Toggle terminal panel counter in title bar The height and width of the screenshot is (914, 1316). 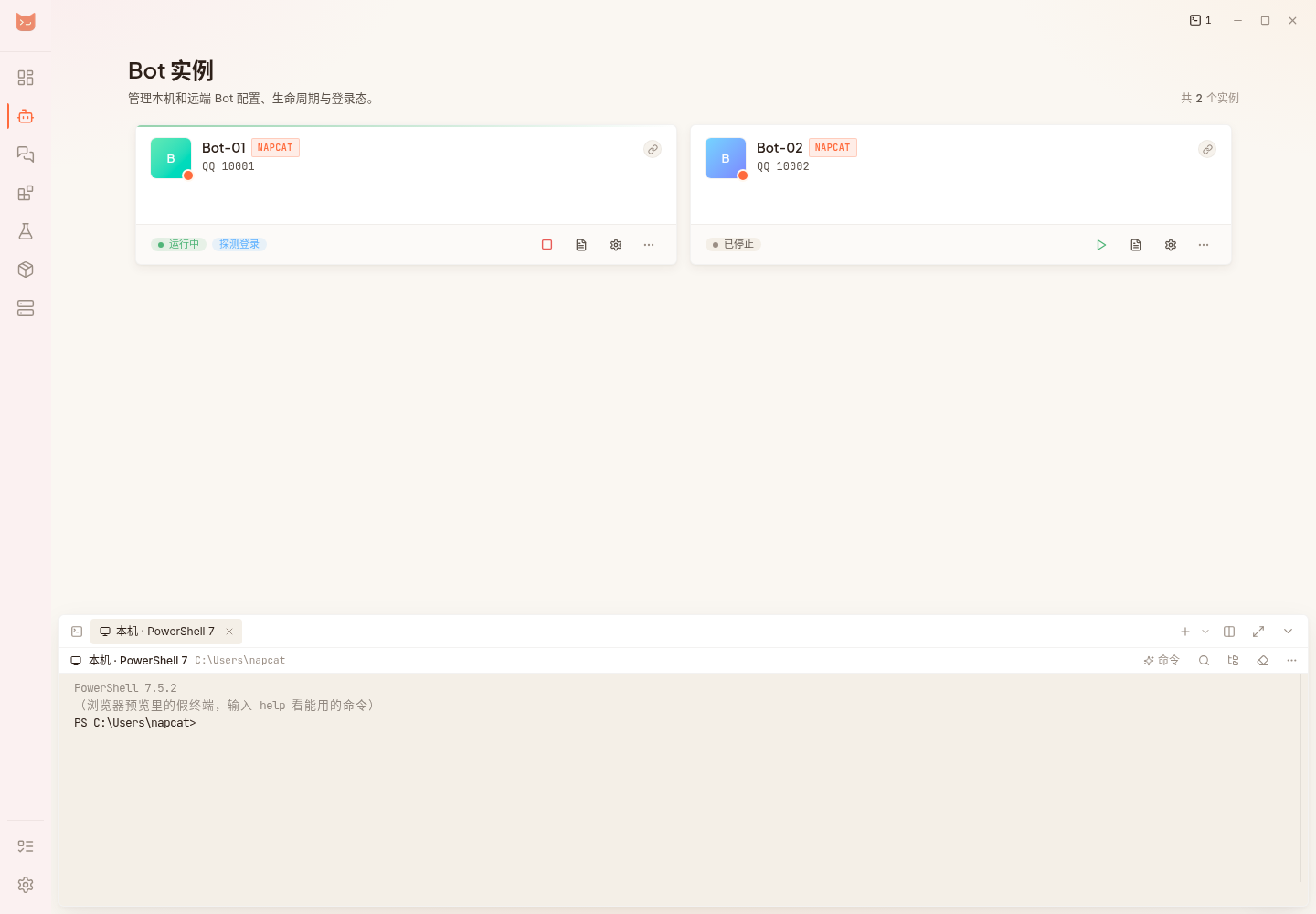tap(1200, 20)
